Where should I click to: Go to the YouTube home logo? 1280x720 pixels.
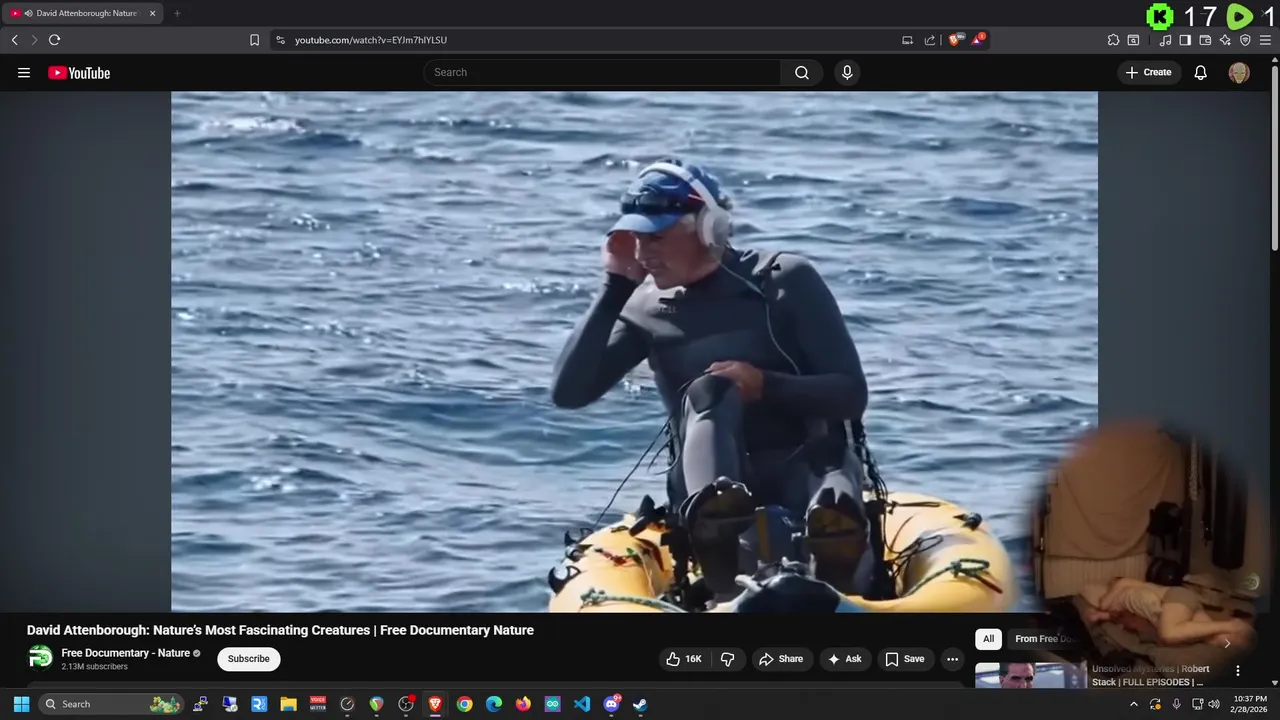79,73
